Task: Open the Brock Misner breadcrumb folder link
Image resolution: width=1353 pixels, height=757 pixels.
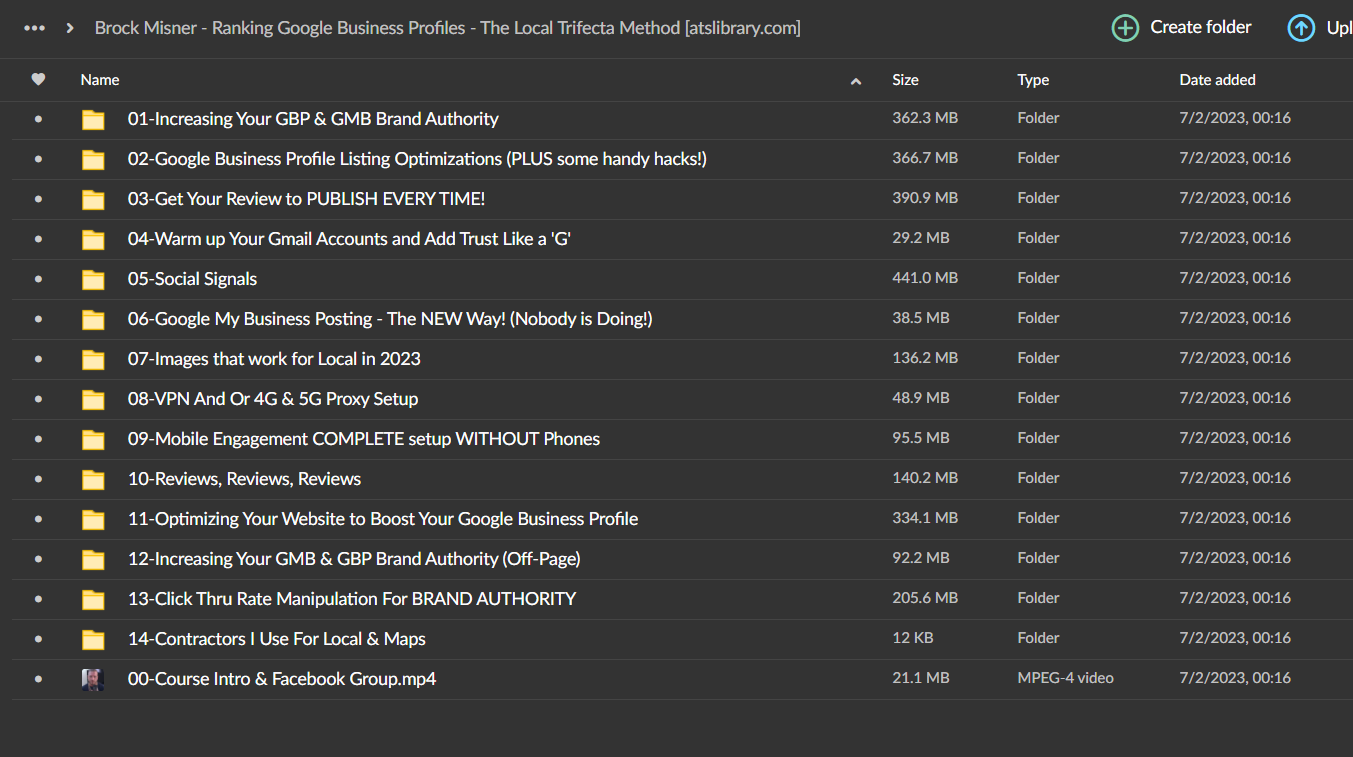Action: click(447, 28)
